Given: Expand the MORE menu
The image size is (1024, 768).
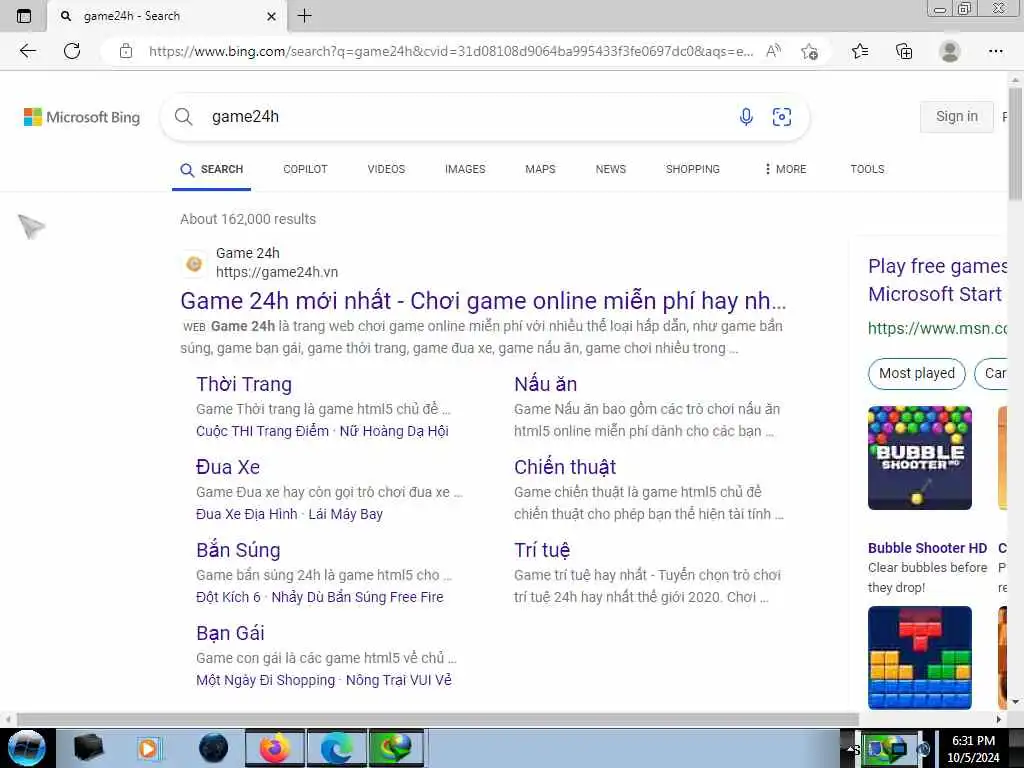Looking at the screenshot, I should [786, 169].
